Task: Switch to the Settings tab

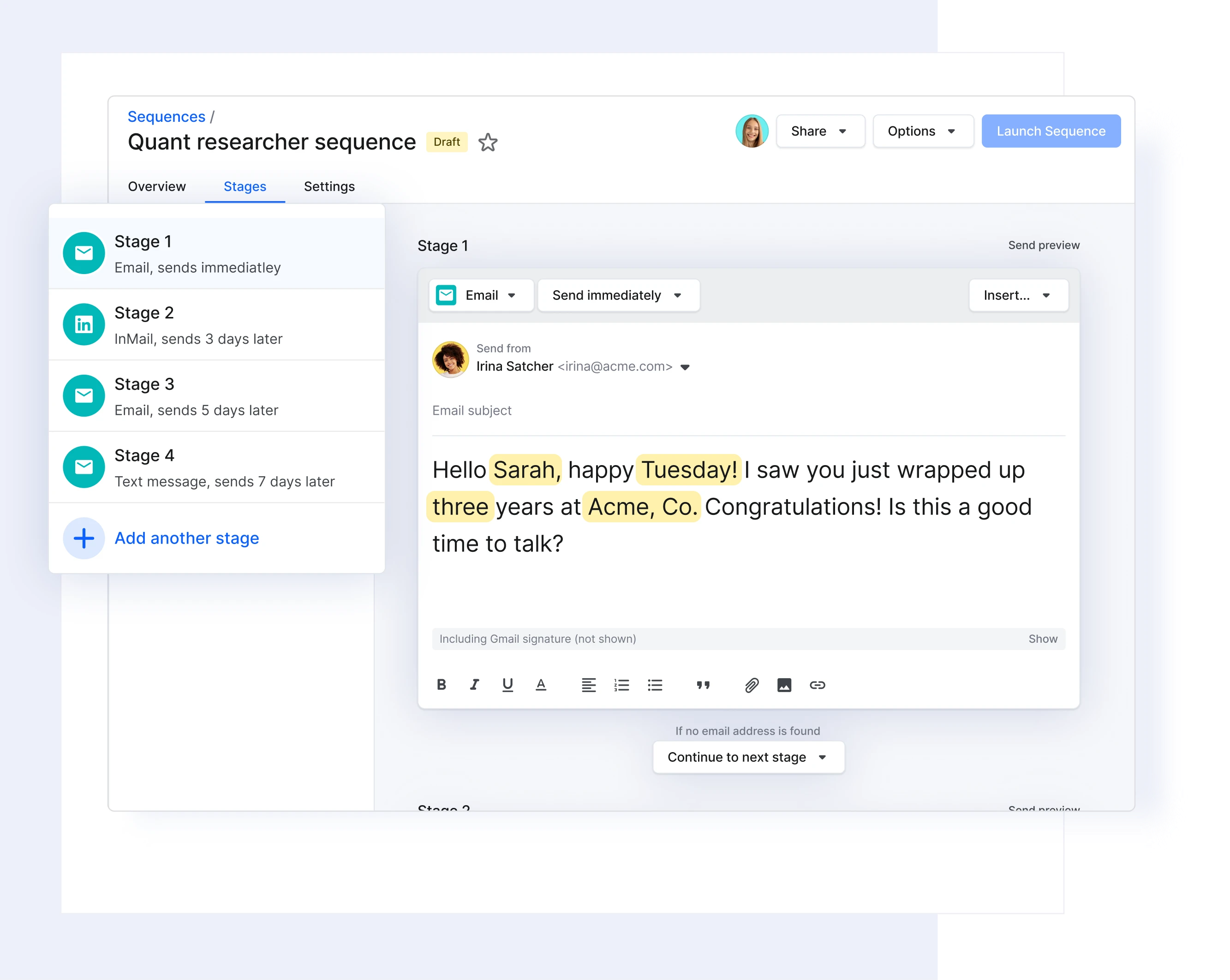Action: [329, 186]
